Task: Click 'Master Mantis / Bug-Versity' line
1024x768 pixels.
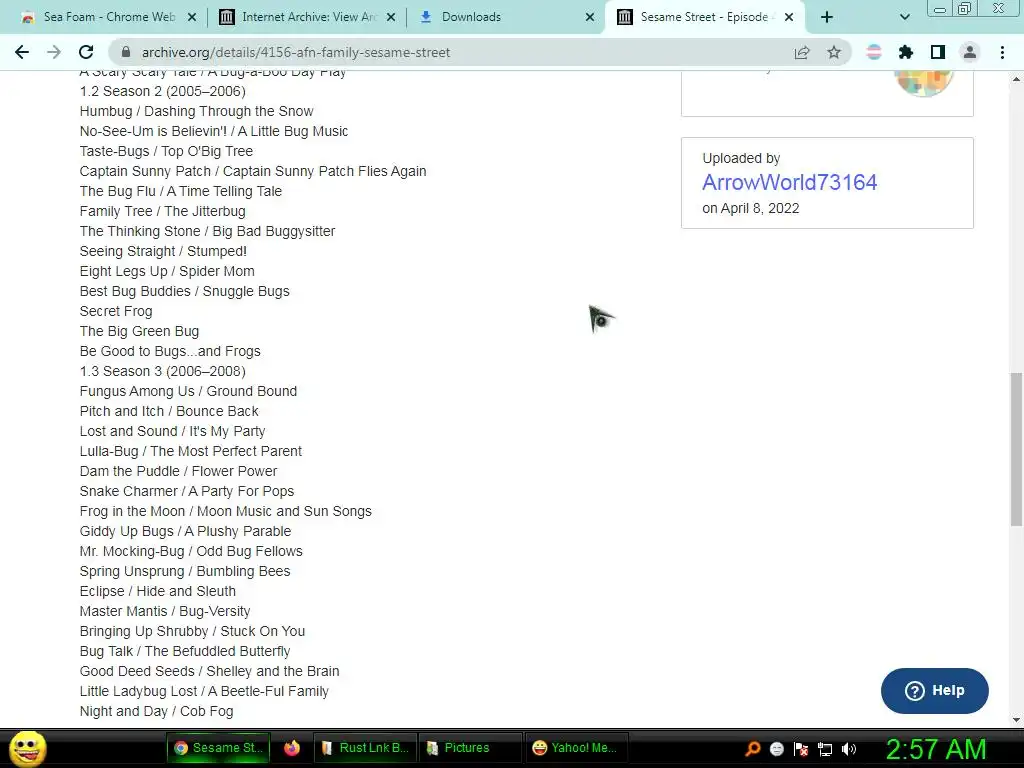Action: point(165,611)
